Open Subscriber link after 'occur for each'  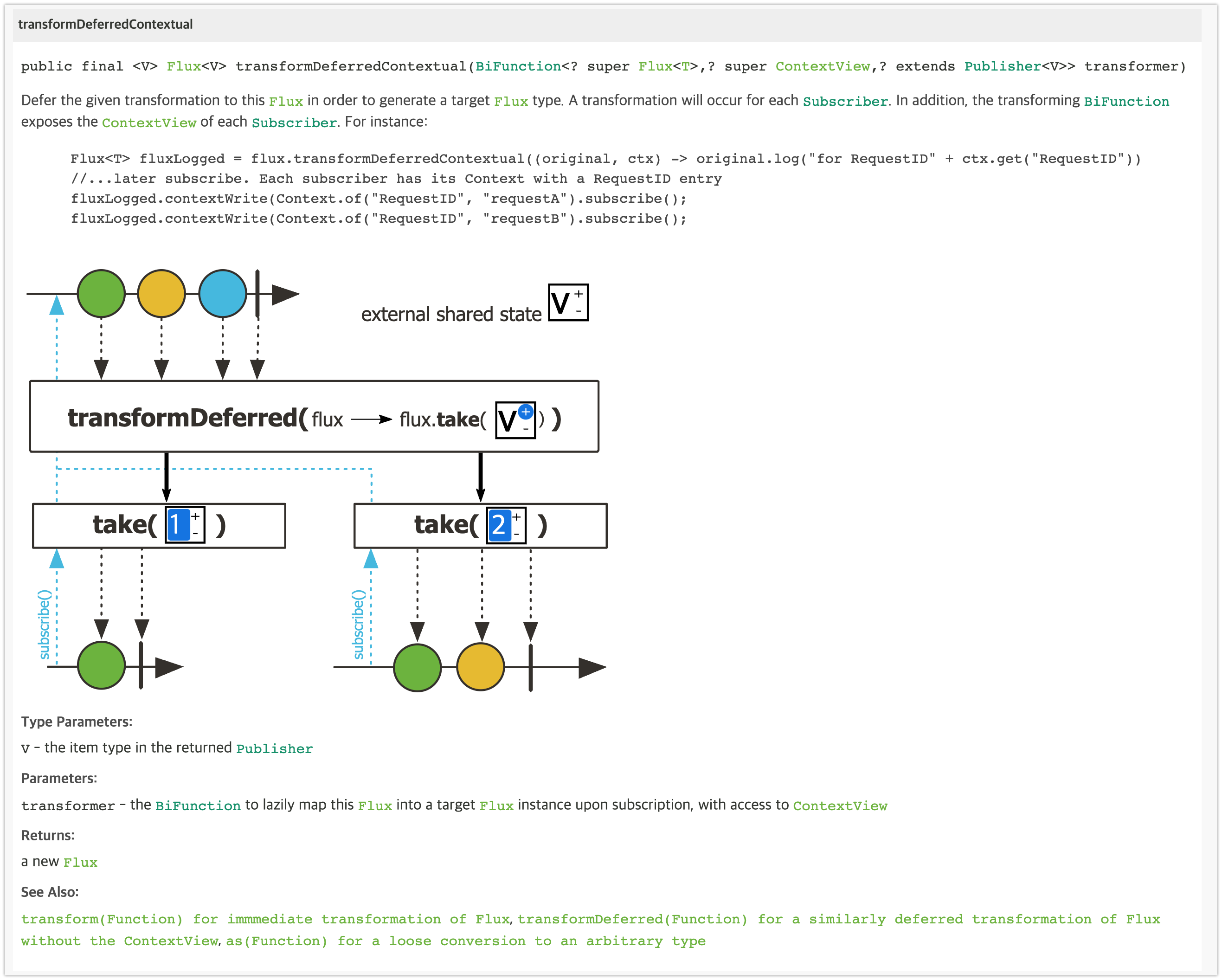point(845,102)
